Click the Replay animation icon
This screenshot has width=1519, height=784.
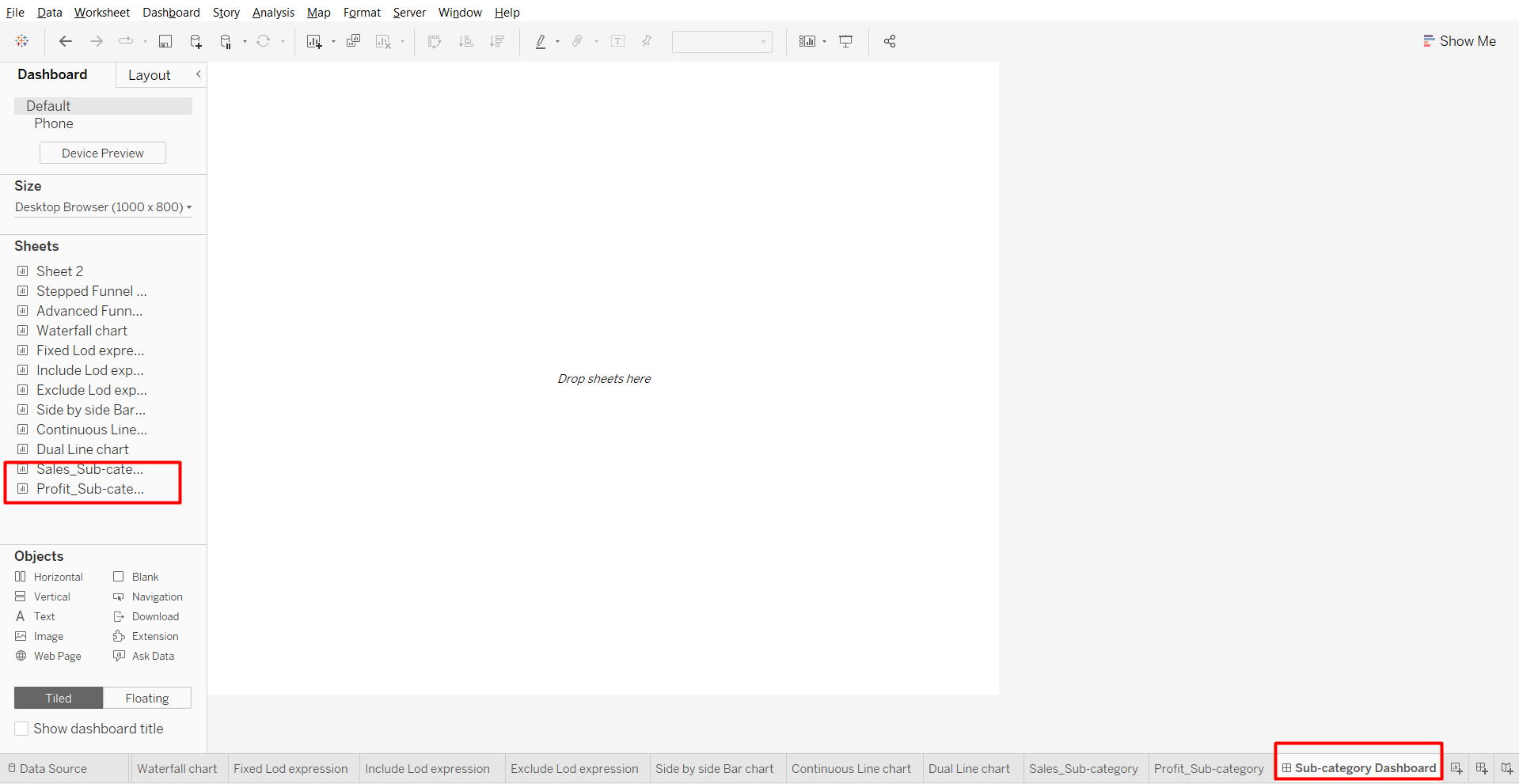tap(126, 41)
